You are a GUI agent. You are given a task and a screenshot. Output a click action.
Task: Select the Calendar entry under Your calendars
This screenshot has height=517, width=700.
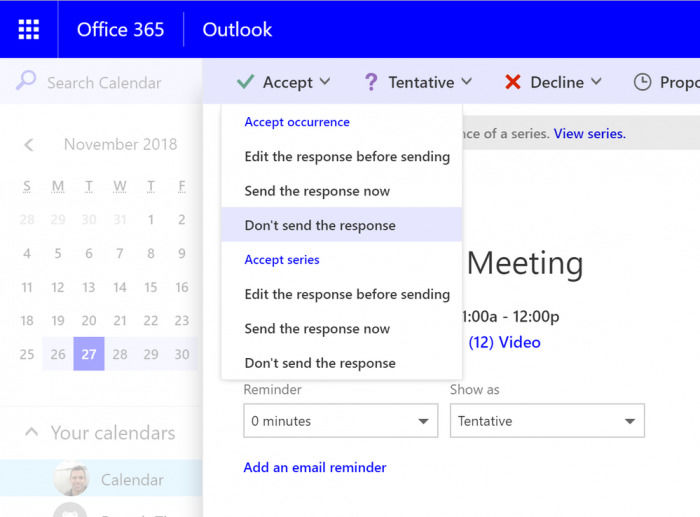pos(101,479)
